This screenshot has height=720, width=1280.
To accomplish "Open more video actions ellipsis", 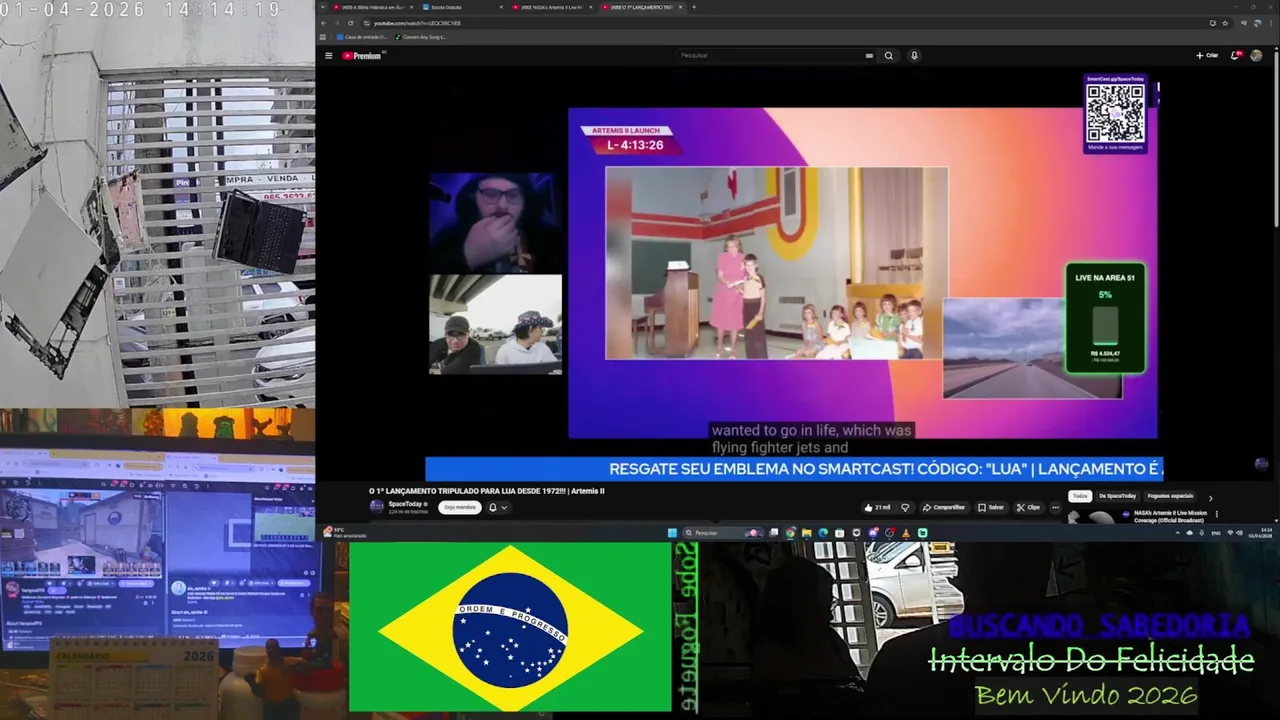I will click(1055, 507).
